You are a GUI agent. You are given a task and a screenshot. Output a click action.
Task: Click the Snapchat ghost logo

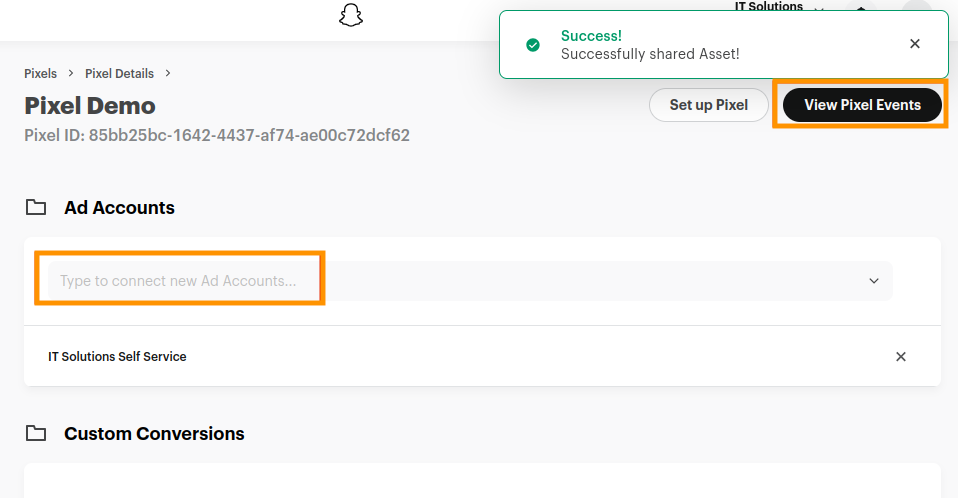click(x=350, y=16)
